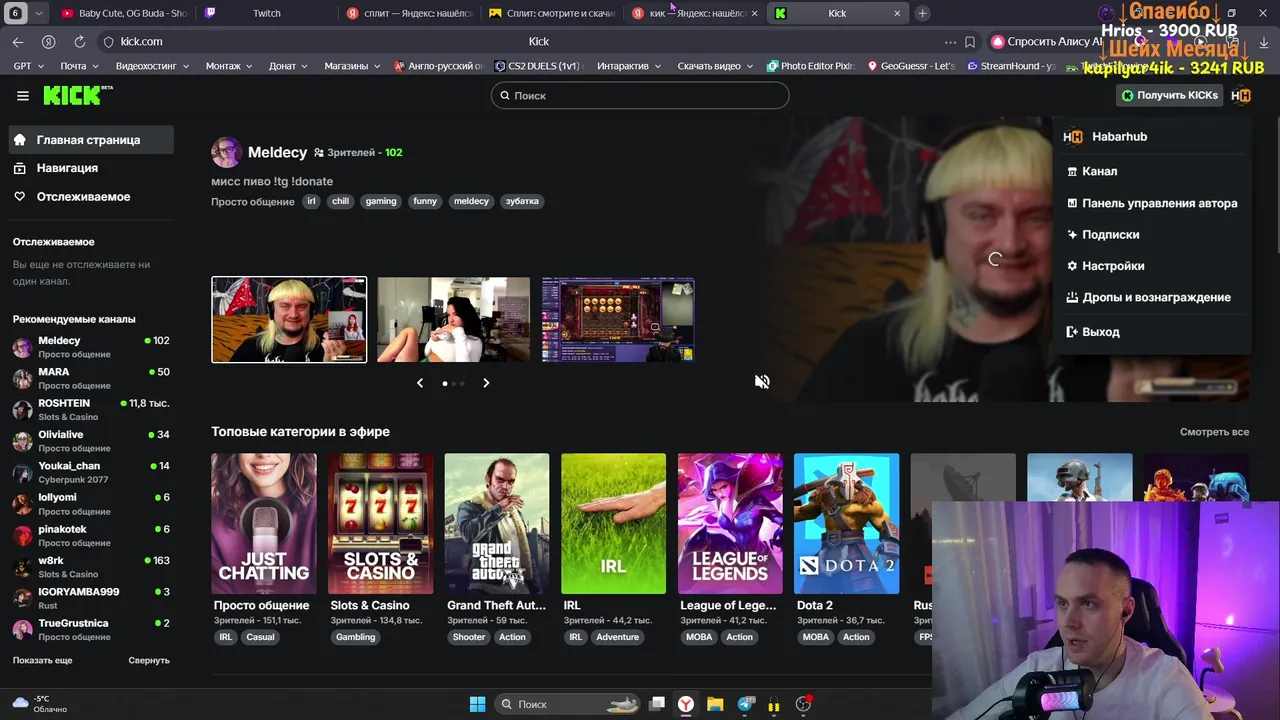The image size is (1280, 720).
Task: Click Meldecy streamer avatar in featured section
Action: tap(226, 152)
